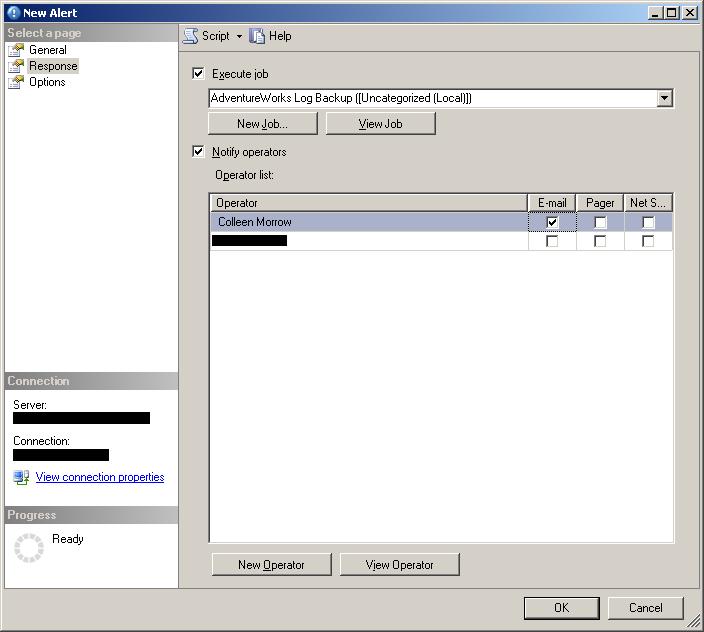Click the Help toolbar label
The image size is (704, 632).
280,36
